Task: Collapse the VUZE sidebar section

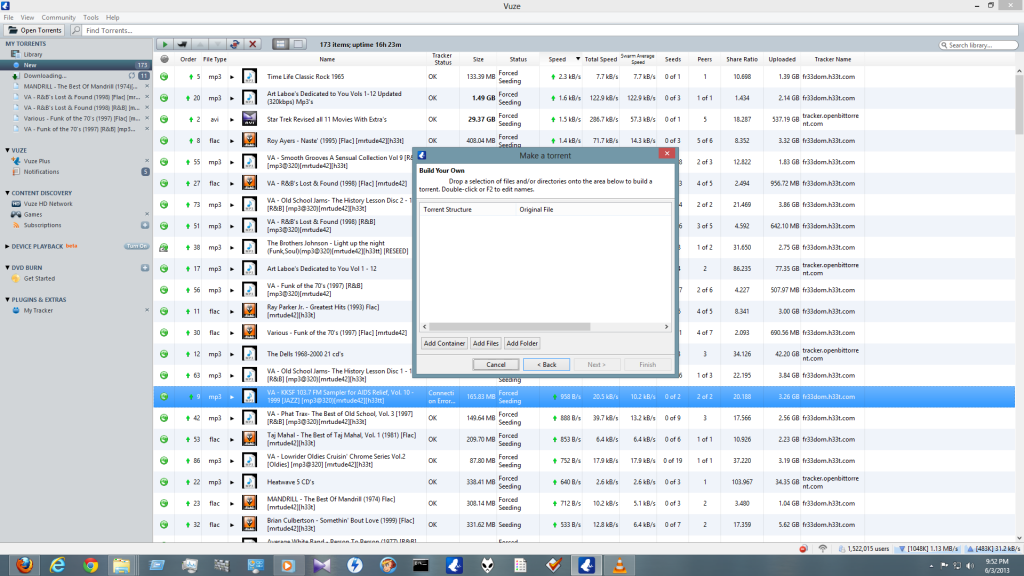Action: (x=7, y=150)
